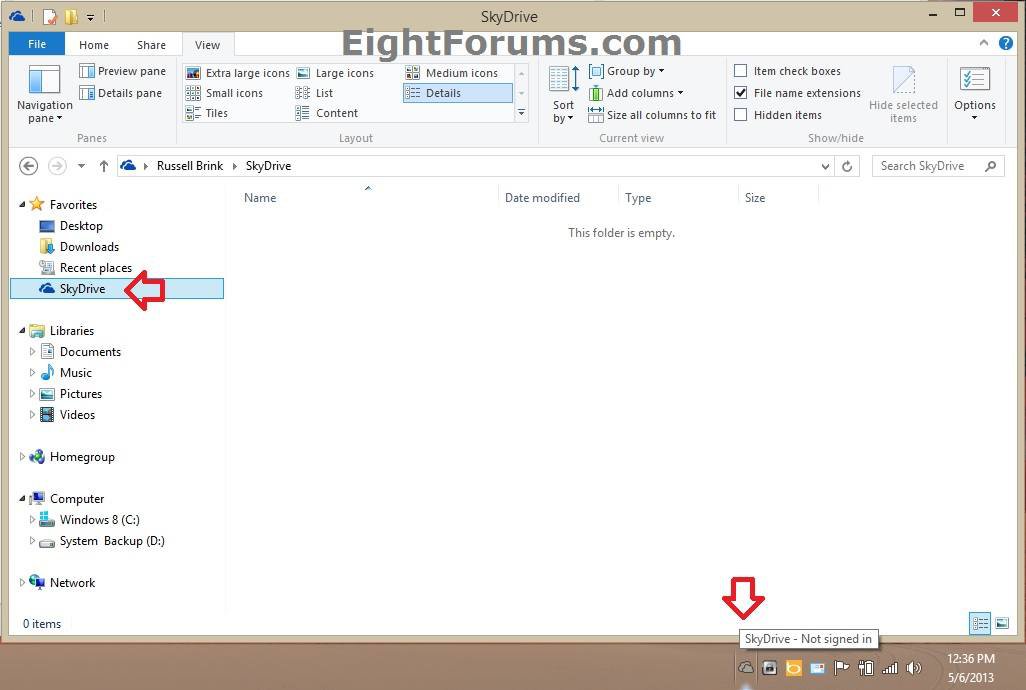Switch layout to List view

pos(314,93)
